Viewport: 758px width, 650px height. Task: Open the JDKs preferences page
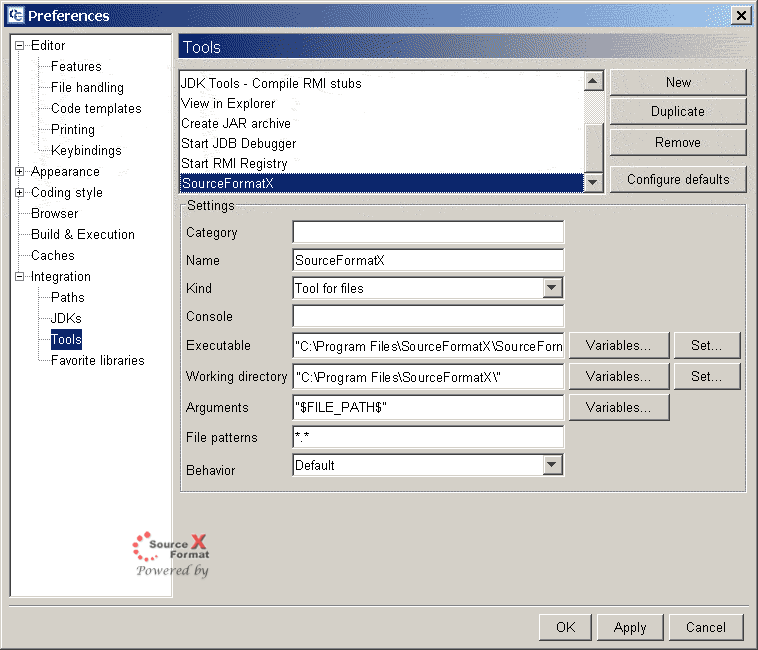click(66, 318)
